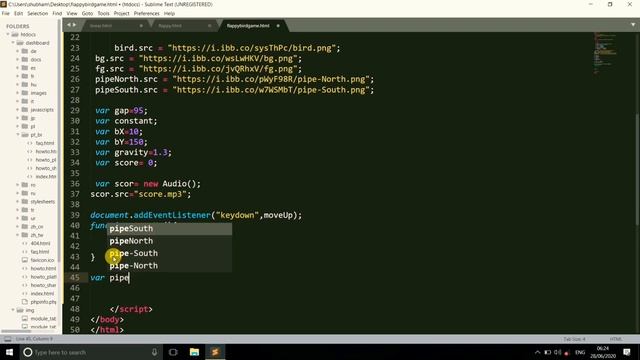
Task: Click the volume icon in system tray
Action: (557, 352)
